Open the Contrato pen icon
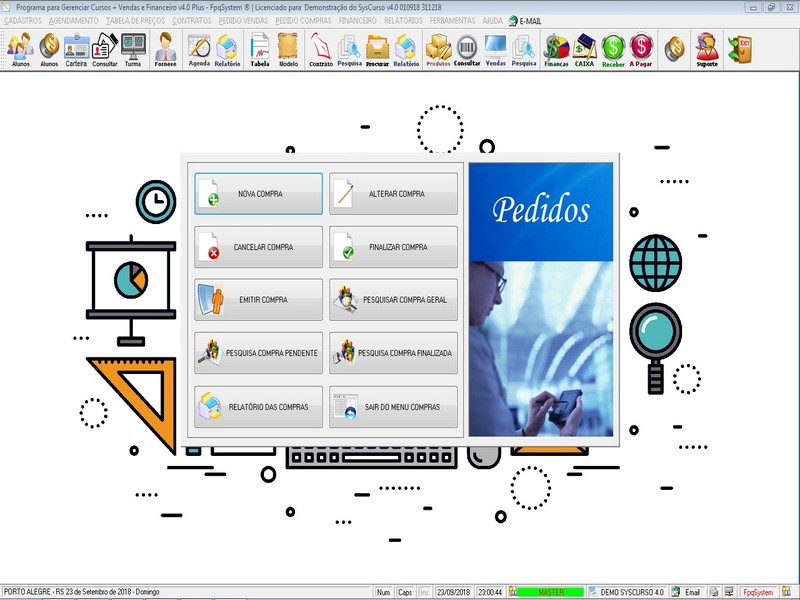Image resolution: width=800 pixels, height=600 pixels. pyautogui.click(x=321, y=49)
